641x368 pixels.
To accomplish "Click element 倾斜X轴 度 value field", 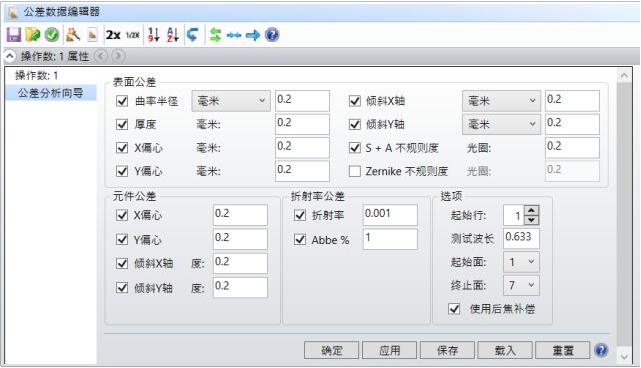I will click(x=240, y=263).
